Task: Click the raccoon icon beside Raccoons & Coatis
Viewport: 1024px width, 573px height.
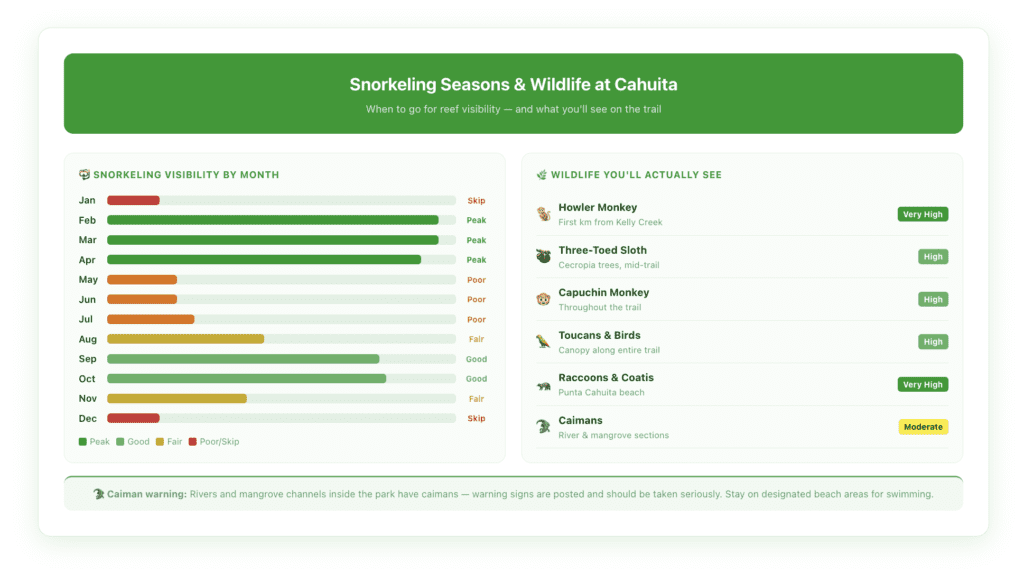Action: [543, 385]
